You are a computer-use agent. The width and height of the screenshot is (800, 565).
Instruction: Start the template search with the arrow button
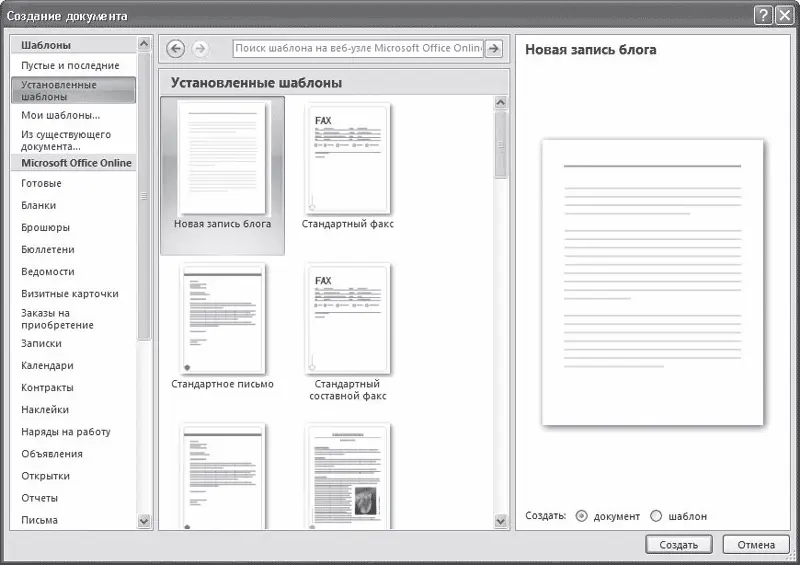(x=493, y=48)
